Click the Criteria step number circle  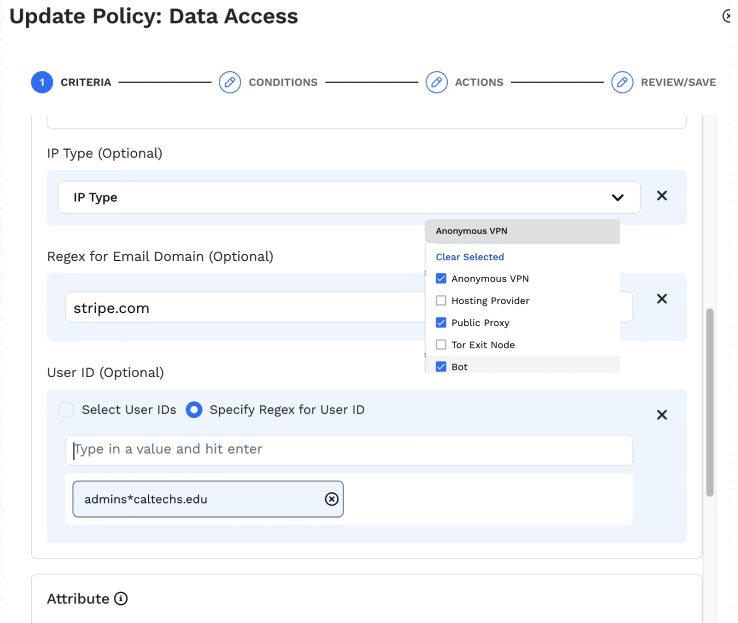coord(42,82)
